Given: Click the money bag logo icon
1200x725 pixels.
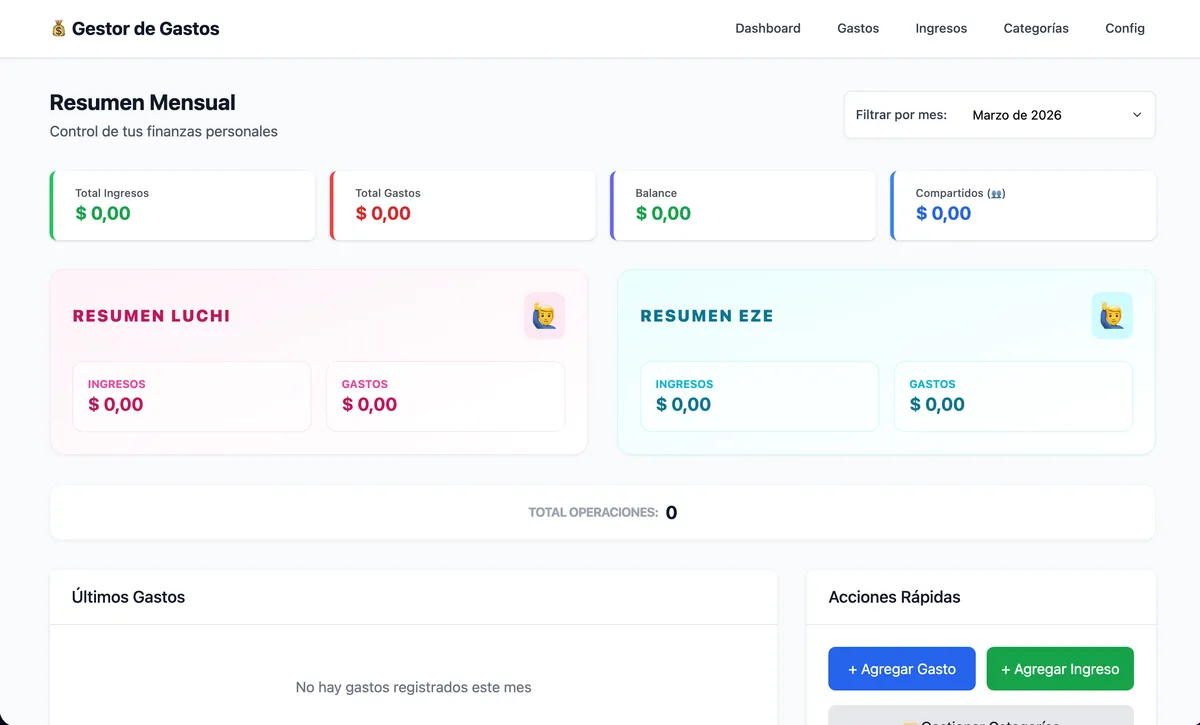Looking at the screenshot, I should click(57, 28).
